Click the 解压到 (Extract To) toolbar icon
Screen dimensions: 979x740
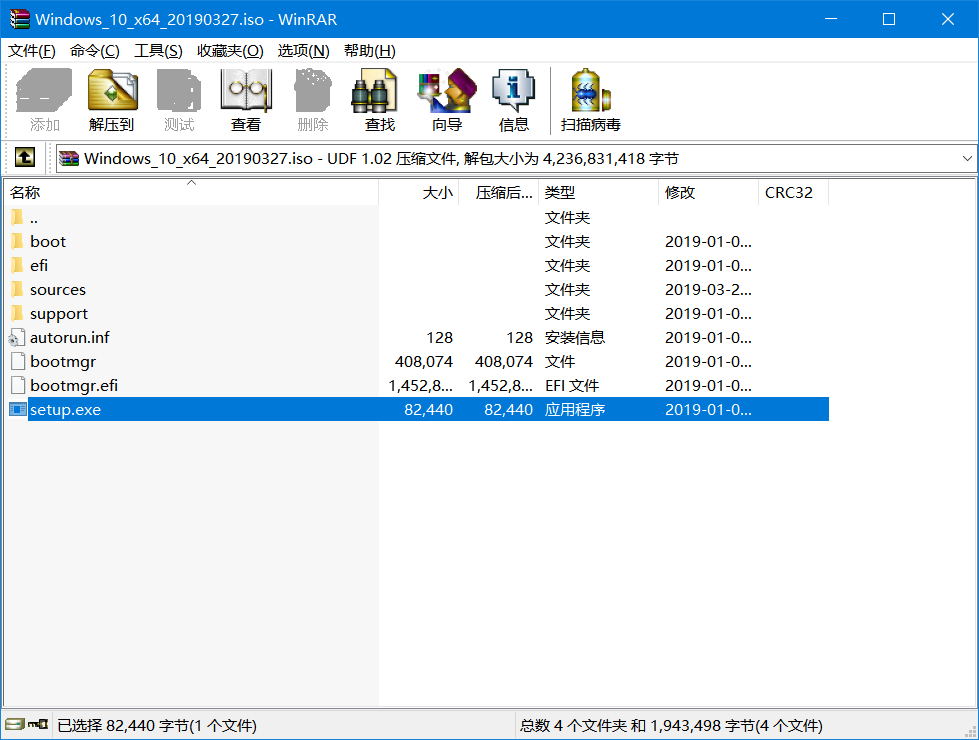pos(112,100)
